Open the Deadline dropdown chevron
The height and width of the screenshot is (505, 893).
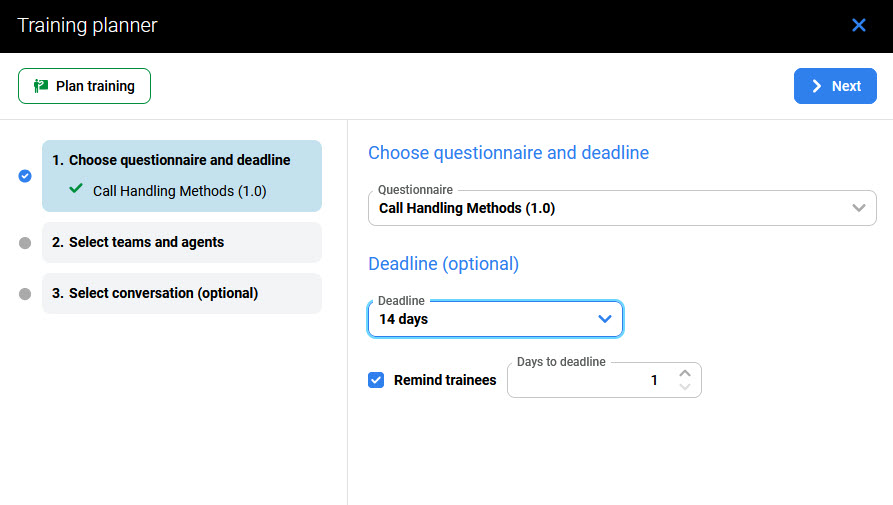[x=604, y=319]
